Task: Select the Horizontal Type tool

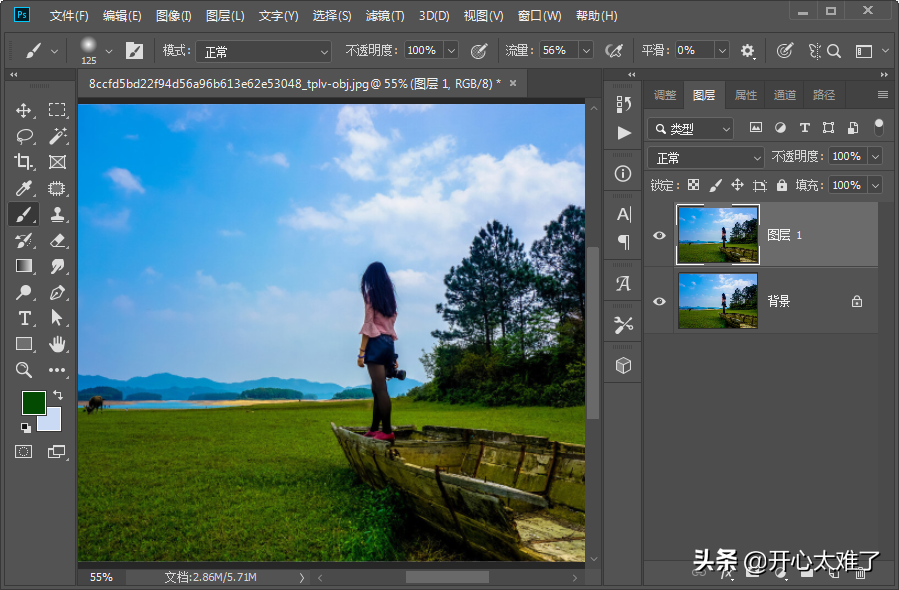Action: tap(24, 318)
